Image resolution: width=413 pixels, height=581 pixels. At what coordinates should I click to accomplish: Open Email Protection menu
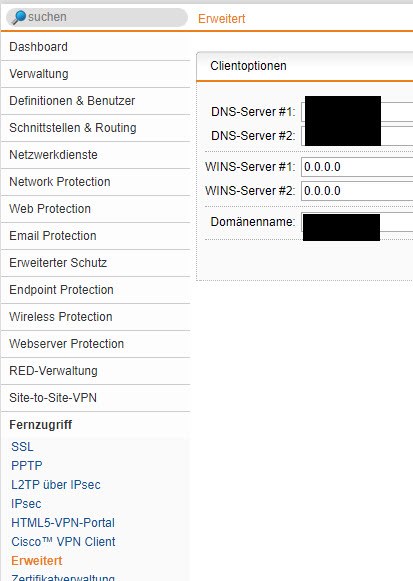[x=96, y=236]
